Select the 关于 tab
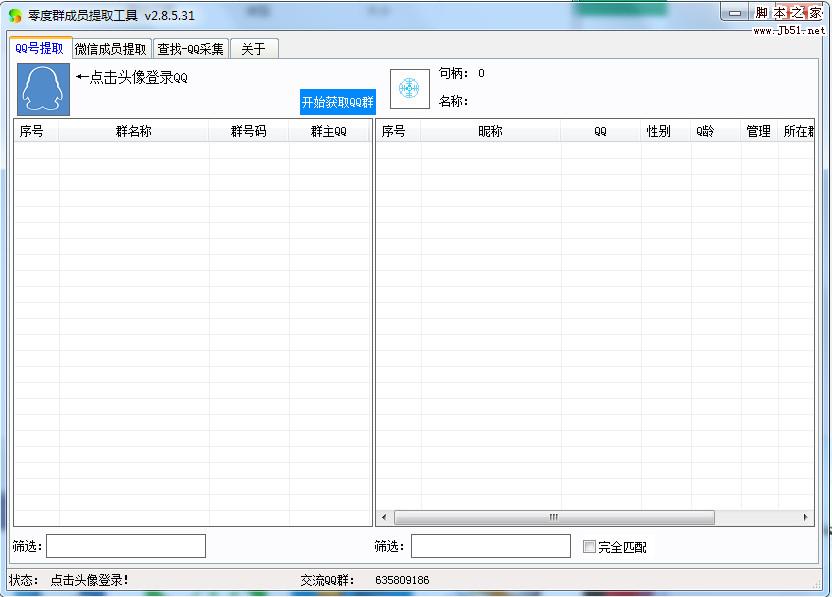The image size is (832, 597). point(253,49)
